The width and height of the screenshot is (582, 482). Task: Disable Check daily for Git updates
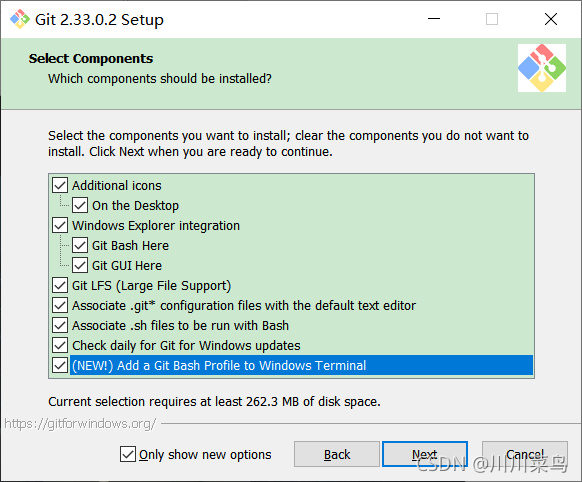(60, 345)
